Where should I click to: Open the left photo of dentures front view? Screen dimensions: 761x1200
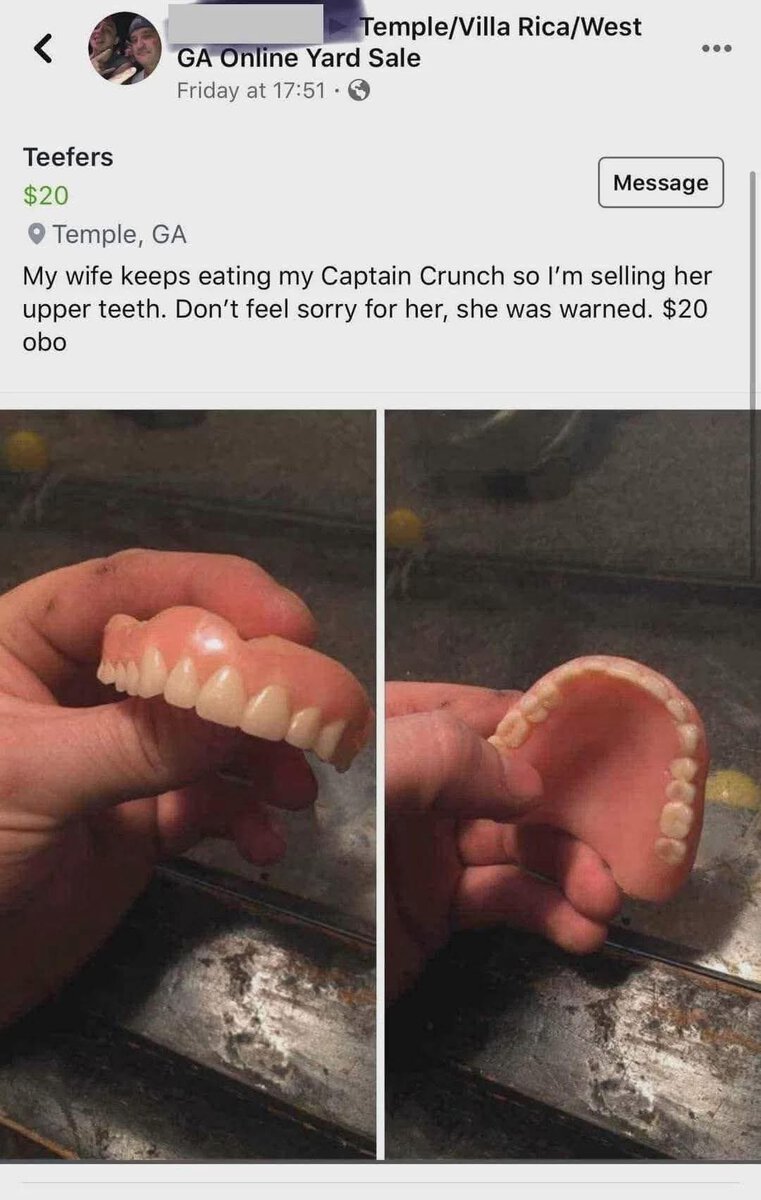(x=188, y=784)
